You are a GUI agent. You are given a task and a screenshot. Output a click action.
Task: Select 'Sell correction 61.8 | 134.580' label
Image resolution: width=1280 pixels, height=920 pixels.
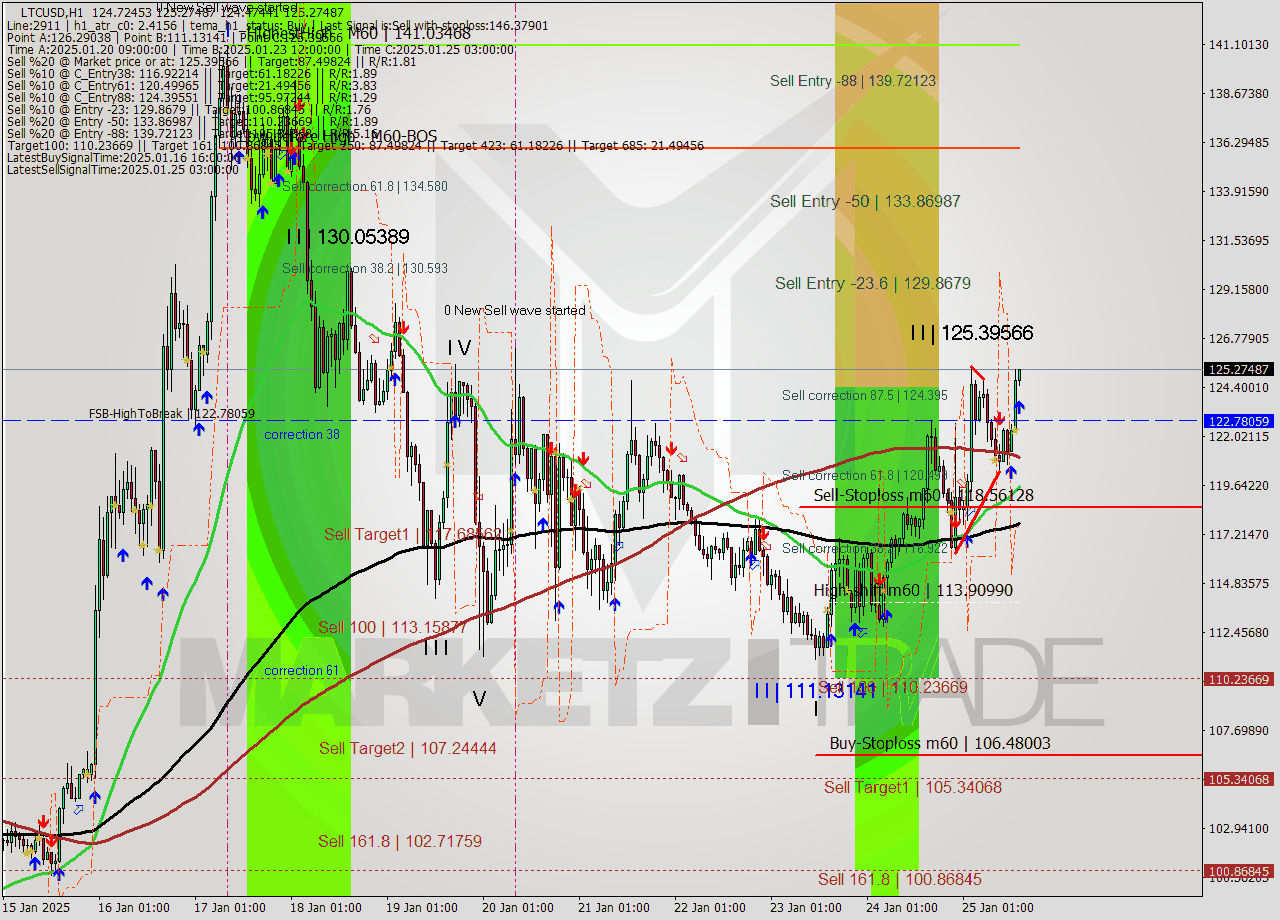(365, 186)
